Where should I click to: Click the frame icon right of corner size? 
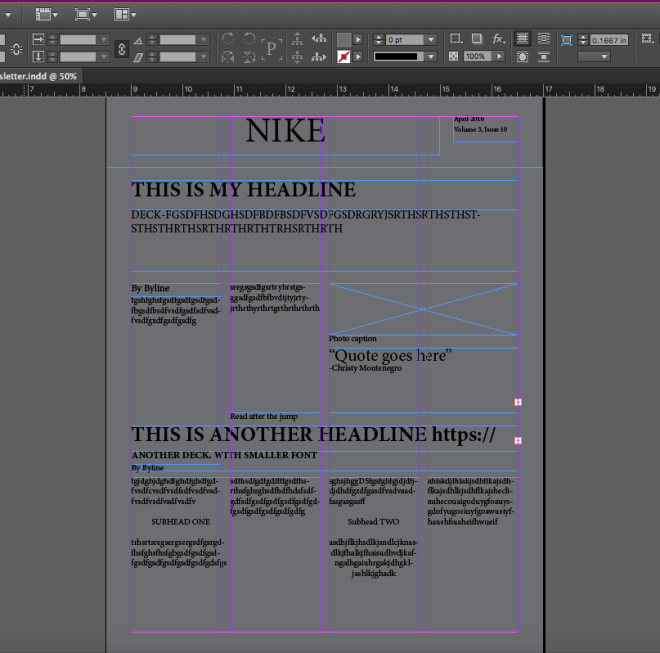click(647, 39)
